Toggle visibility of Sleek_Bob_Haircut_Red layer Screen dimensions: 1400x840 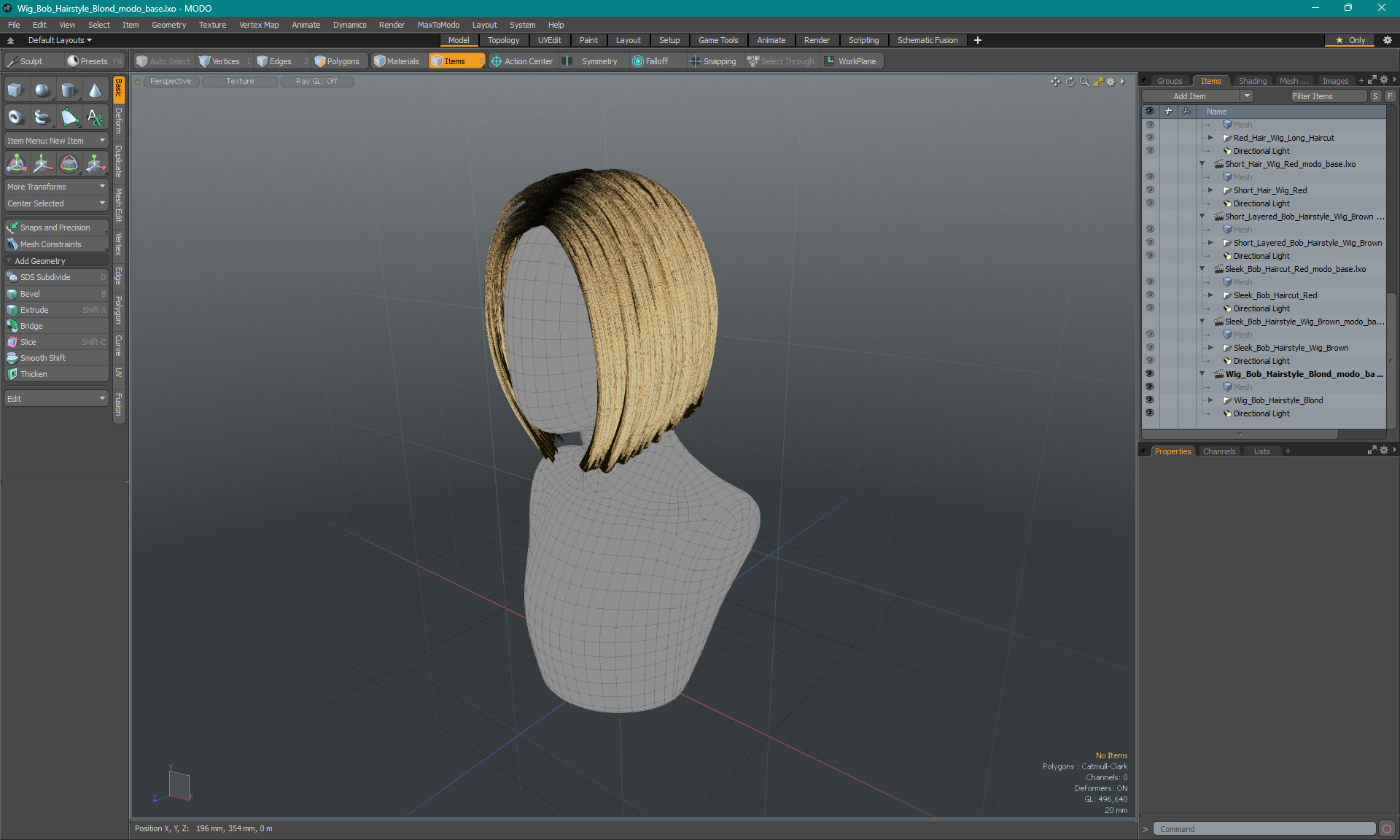coord(1149,295)
